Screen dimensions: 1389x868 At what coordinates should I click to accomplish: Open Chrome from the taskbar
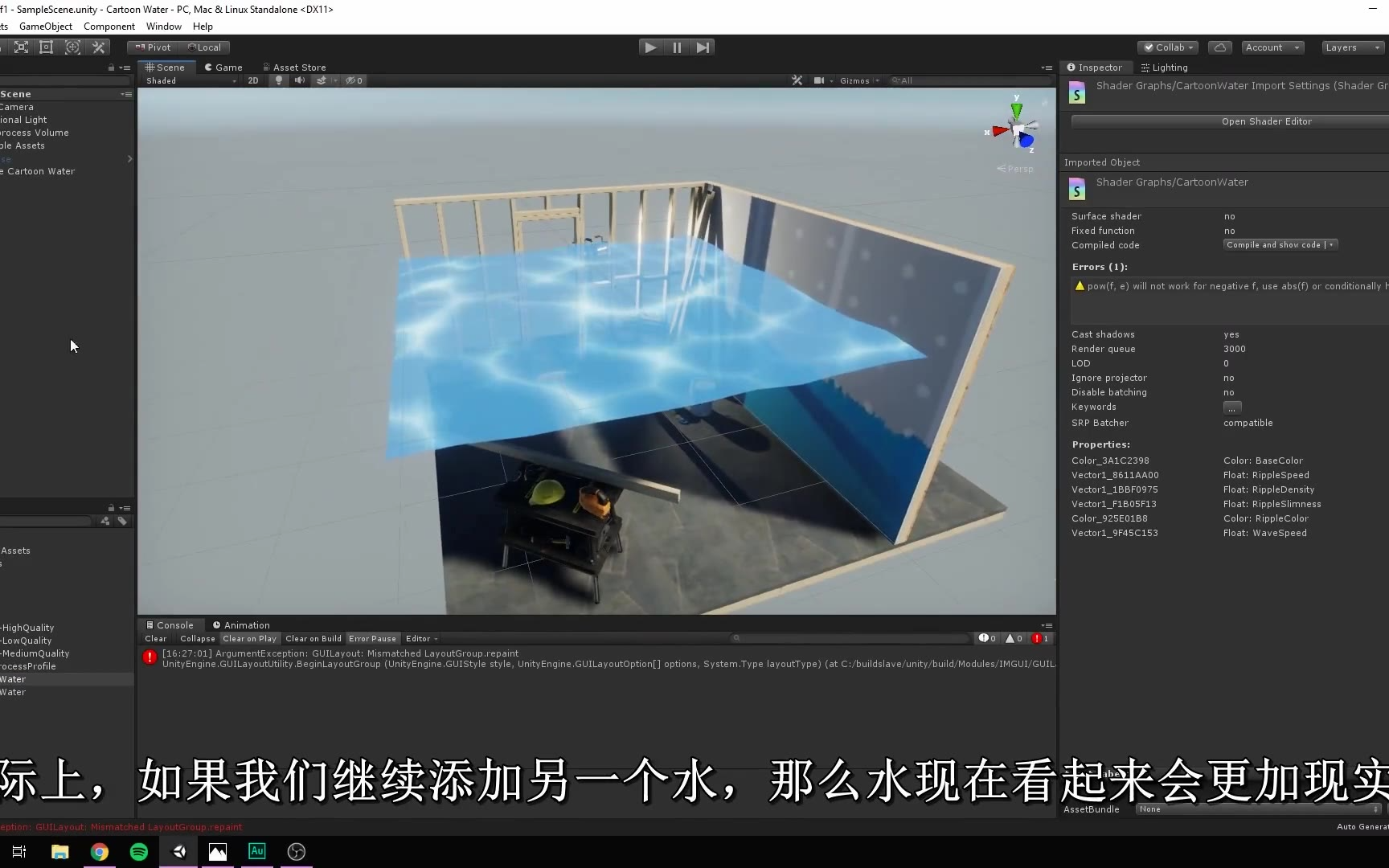[100, 852]
